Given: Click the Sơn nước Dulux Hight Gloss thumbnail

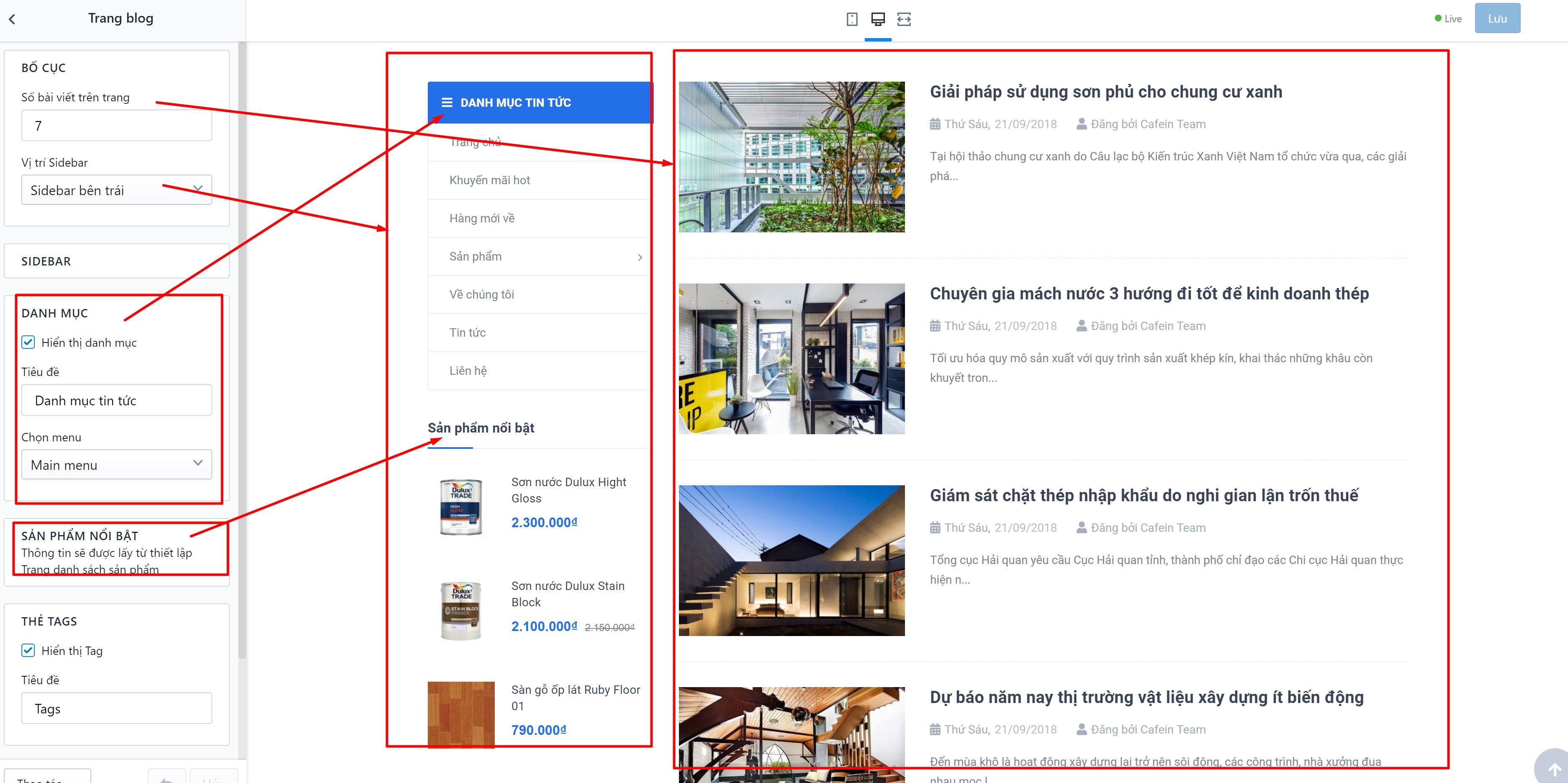Looking at the screenshot, I should [461, 507].
